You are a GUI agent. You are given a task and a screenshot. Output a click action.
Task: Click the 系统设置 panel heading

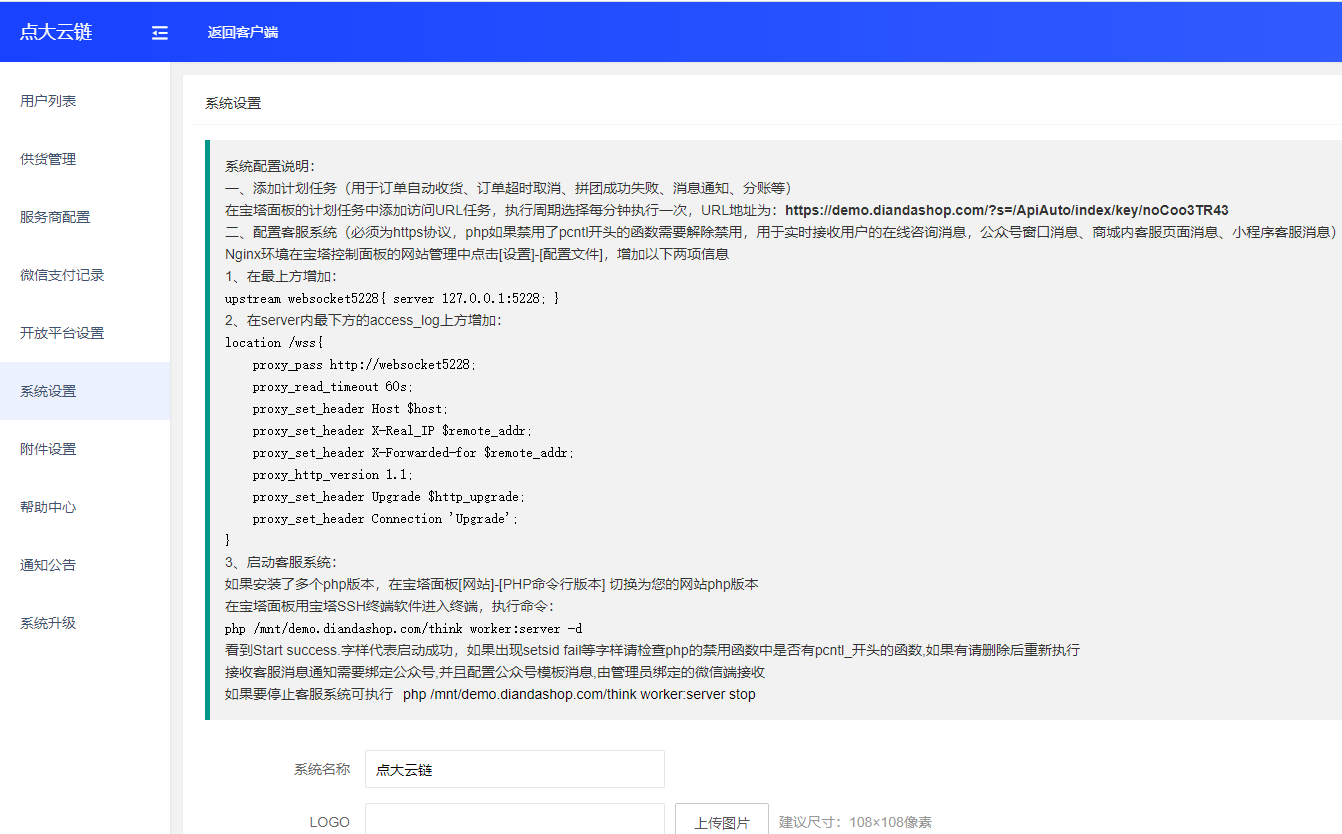point(233,103)
